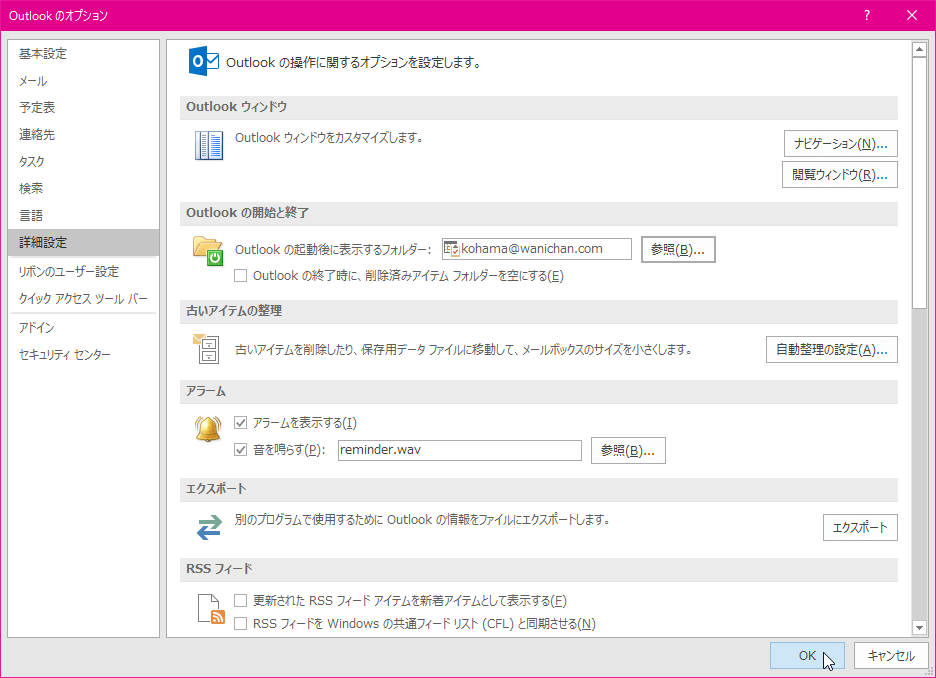Image resolution: width=936 pixels, height=678 pixels.
Task: Click the startup folder icon with power symbol
Action: click(208, 251)
